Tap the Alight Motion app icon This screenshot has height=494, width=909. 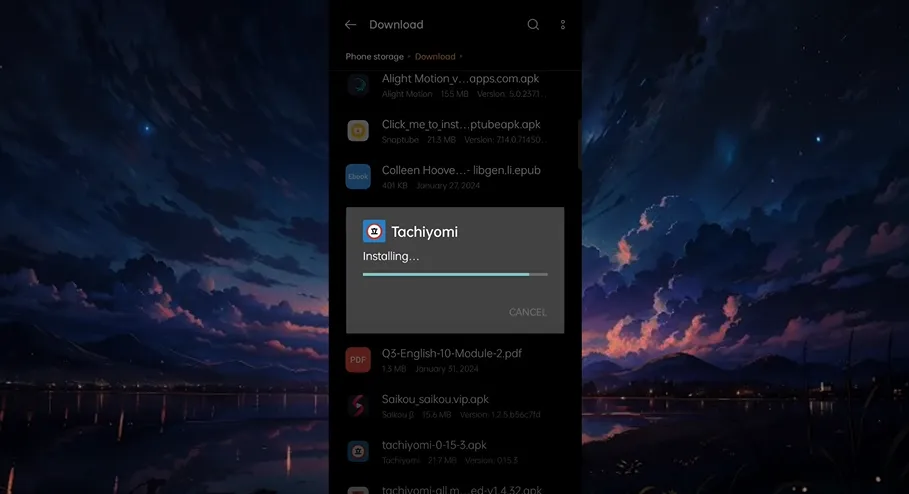tap(358, 85)
